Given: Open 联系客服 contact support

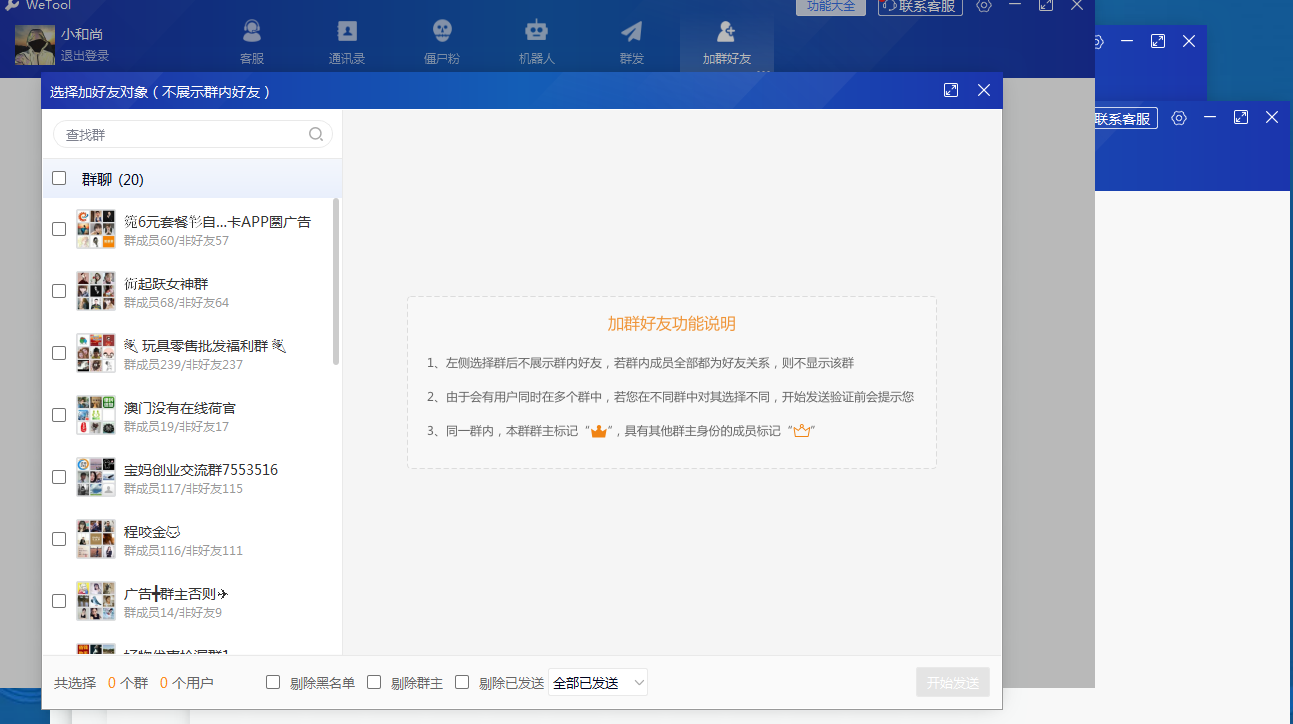Looking at the screenshot, I should point(919,7).
